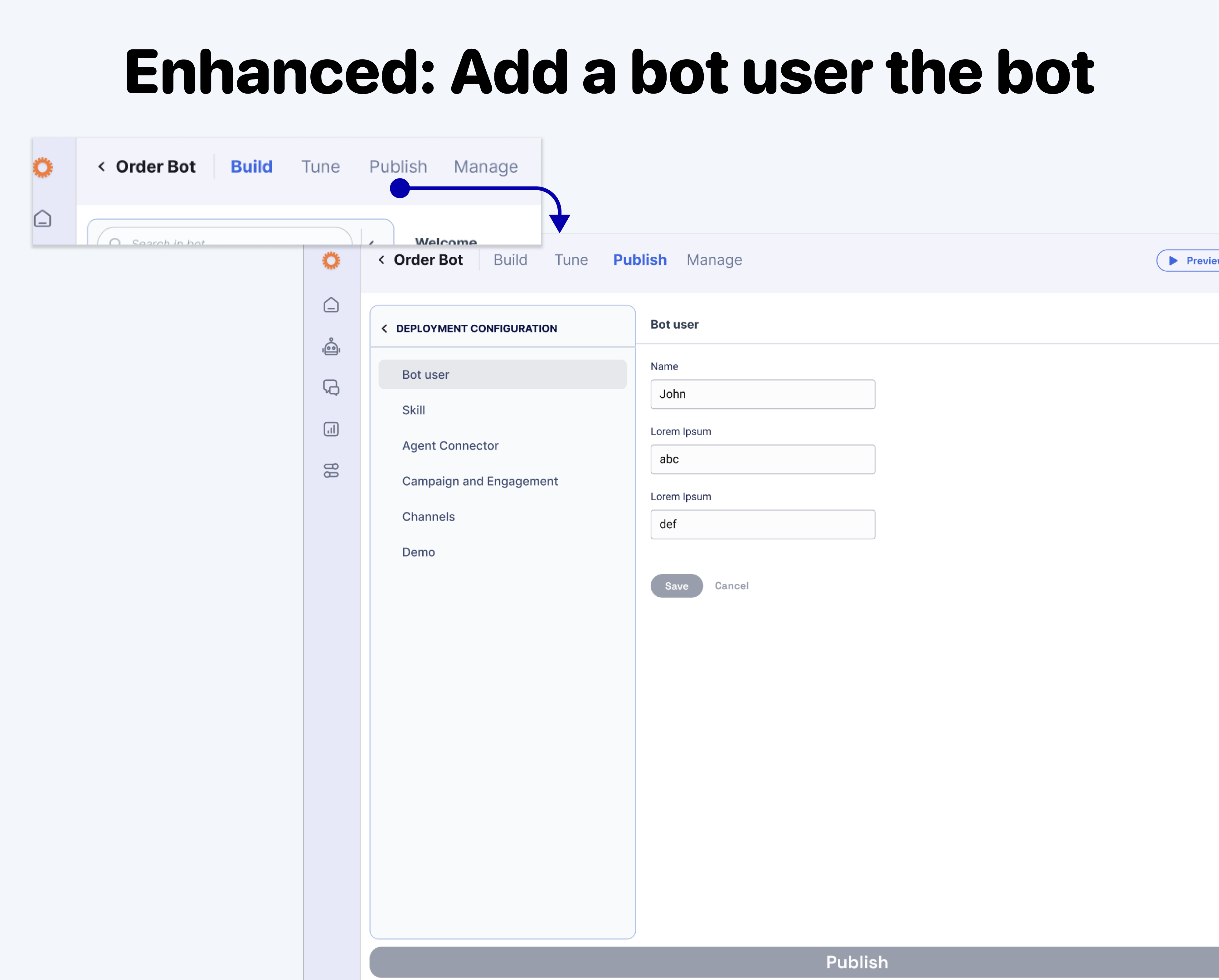The width and height of the screenshot is (1219, 980).
Task: Click the Bot user section heading
Action: pos(674,324)
